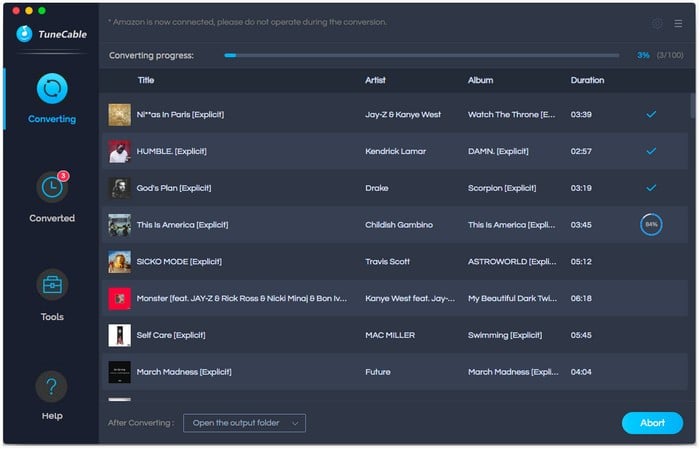
Task: Open the Converted history clock icon
Action: click(52, 187)
